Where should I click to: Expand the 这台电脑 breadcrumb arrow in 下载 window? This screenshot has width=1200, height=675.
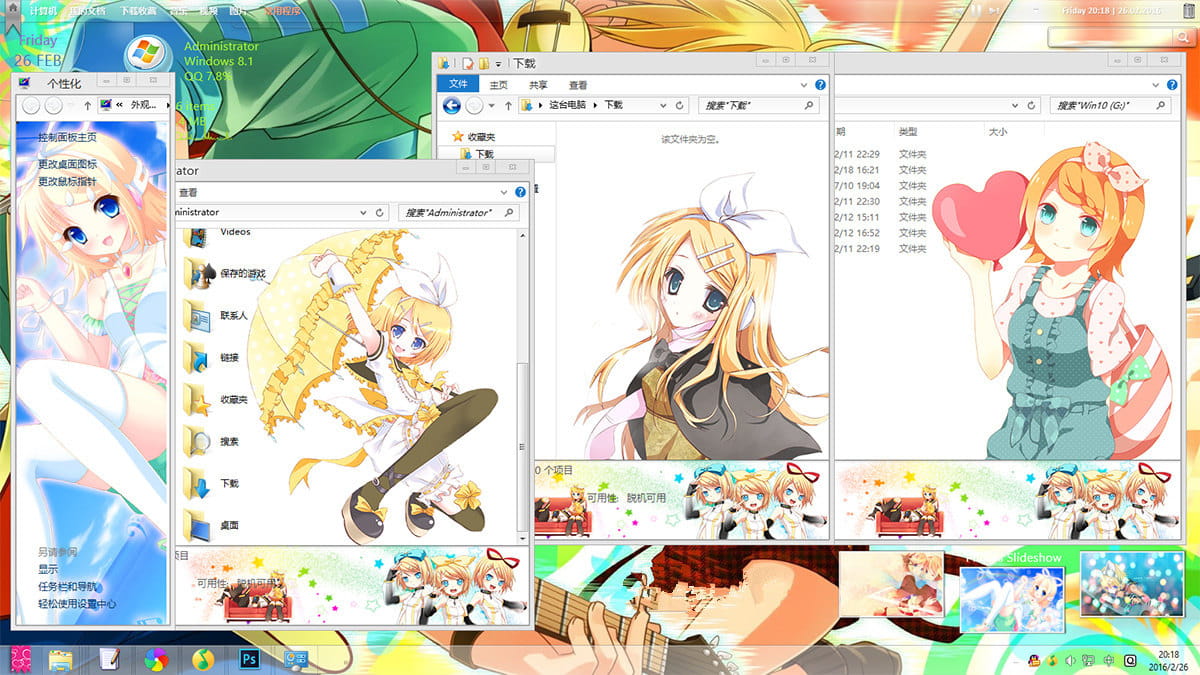pos(594,105)
